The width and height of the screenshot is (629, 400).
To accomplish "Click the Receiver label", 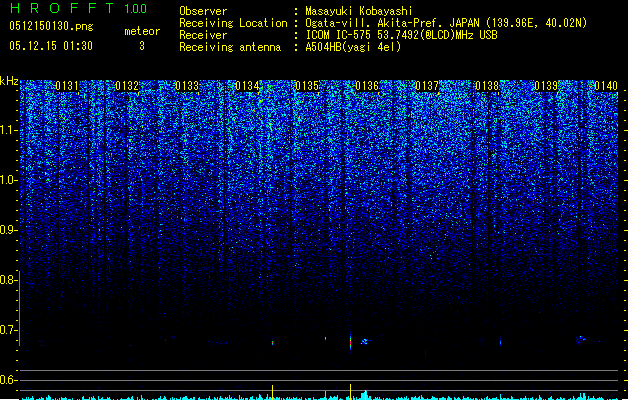I will pyautogui.click(x=203, y=35).
